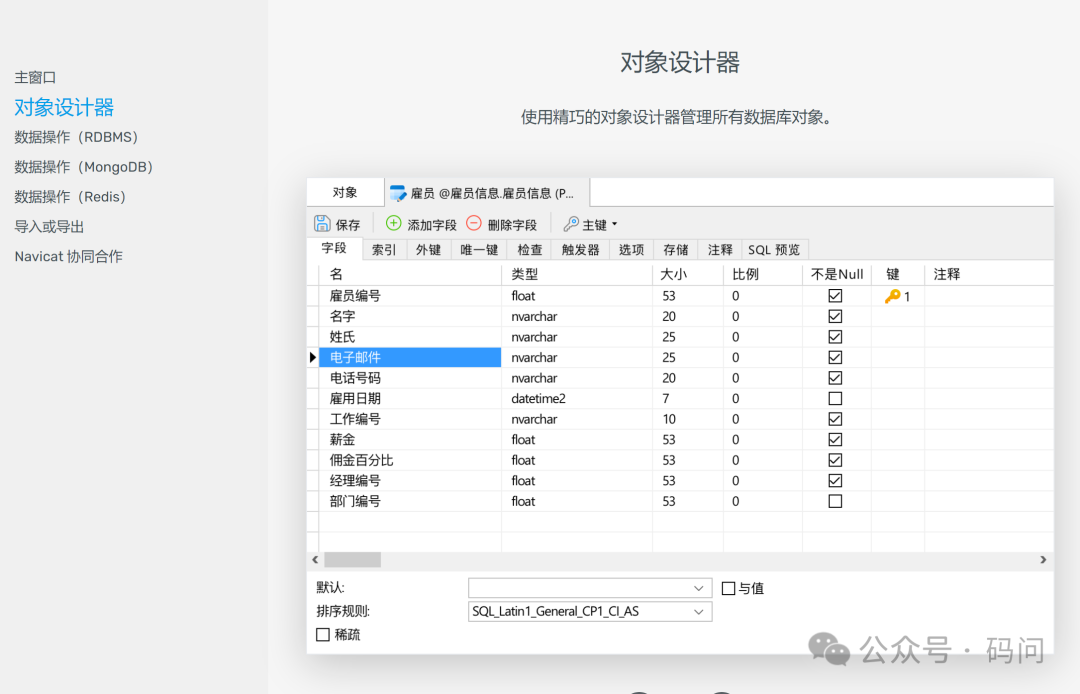This screenshot has height=694, width=1080.
Task: Open the 选项 tab
Action: (632, 250)
